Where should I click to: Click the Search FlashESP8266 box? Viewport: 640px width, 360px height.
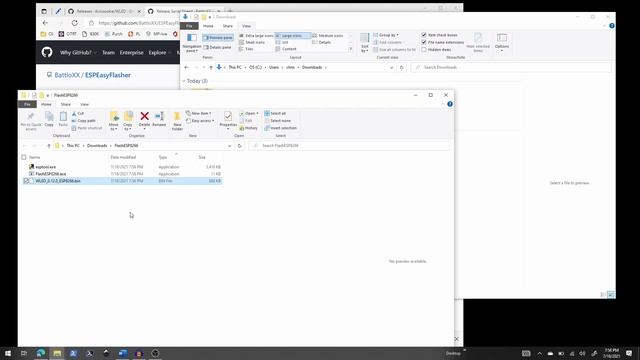(x=349, y=146)
